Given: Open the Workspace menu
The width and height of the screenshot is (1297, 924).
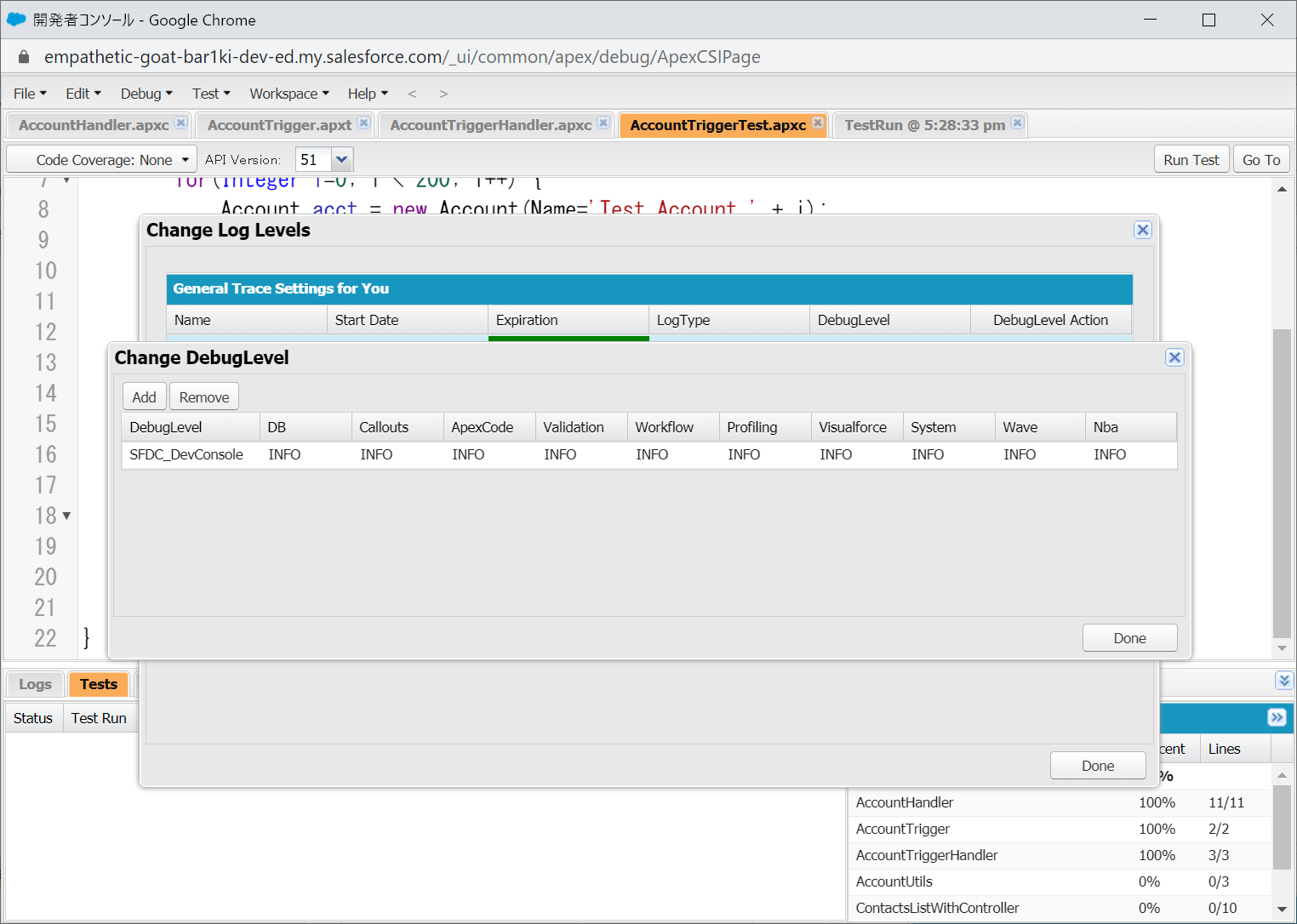Looking at the screenshot, I should (x=289, y=94).
